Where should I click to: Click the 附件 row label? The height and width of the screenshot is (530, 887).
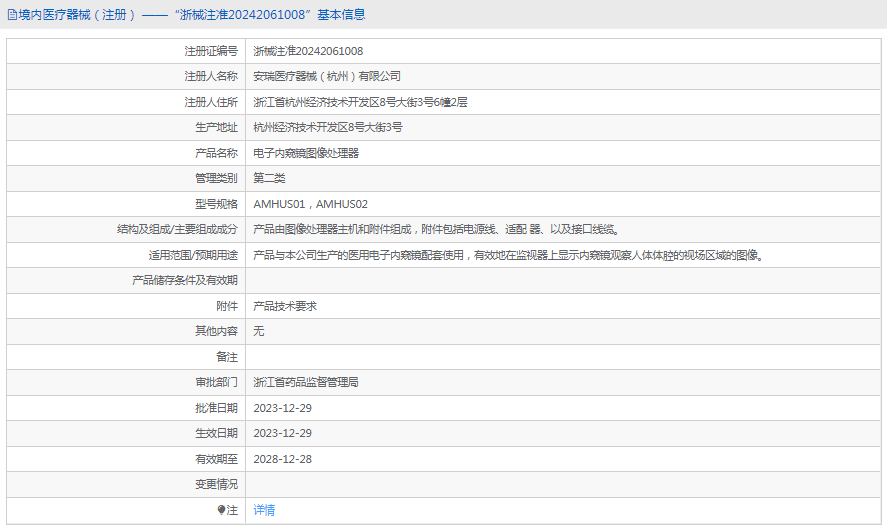(227, 306)
